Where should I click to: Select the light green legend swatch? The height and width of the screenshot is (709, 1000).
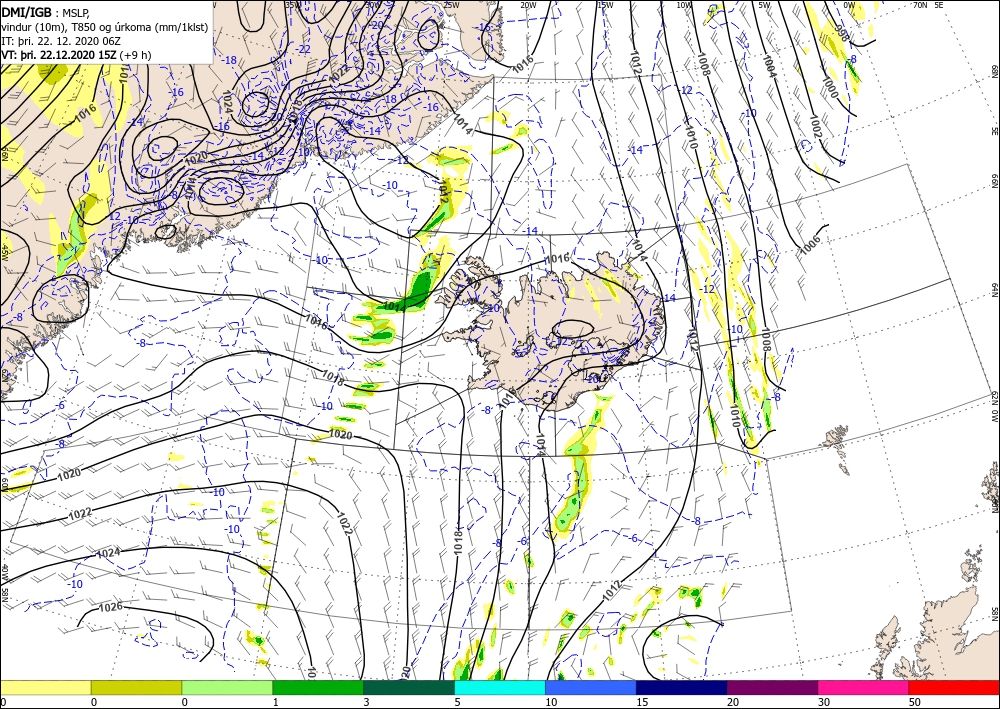point(227,687)
